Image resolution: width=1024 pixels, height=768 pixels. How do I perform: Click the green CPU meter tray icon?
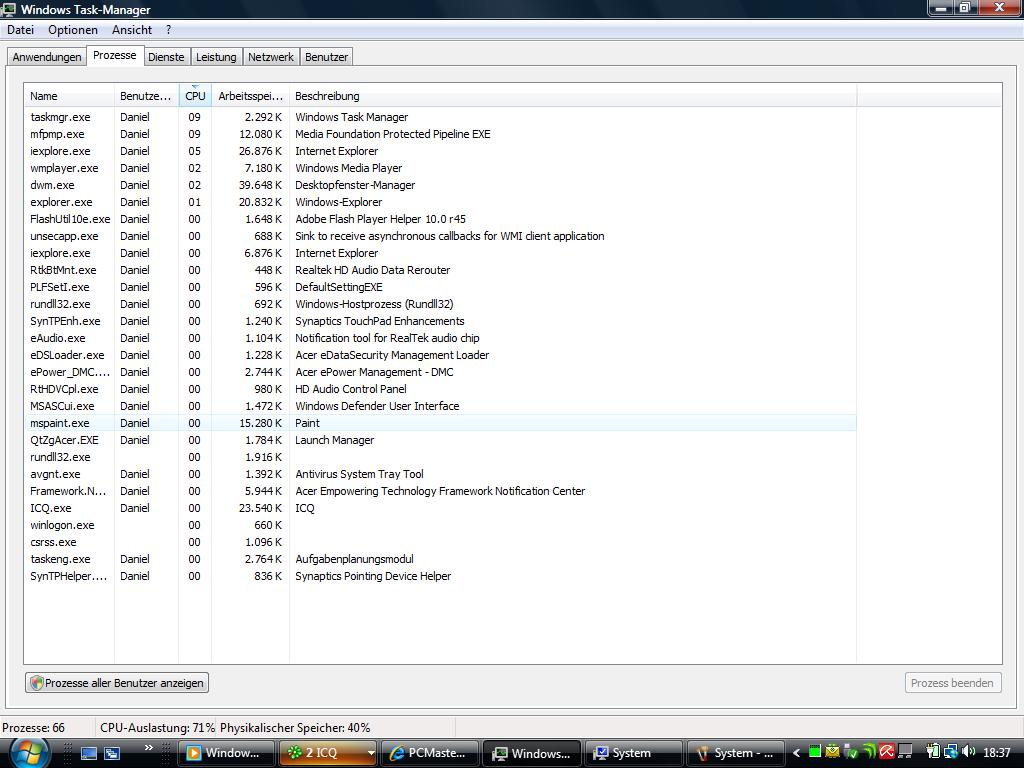815,751
